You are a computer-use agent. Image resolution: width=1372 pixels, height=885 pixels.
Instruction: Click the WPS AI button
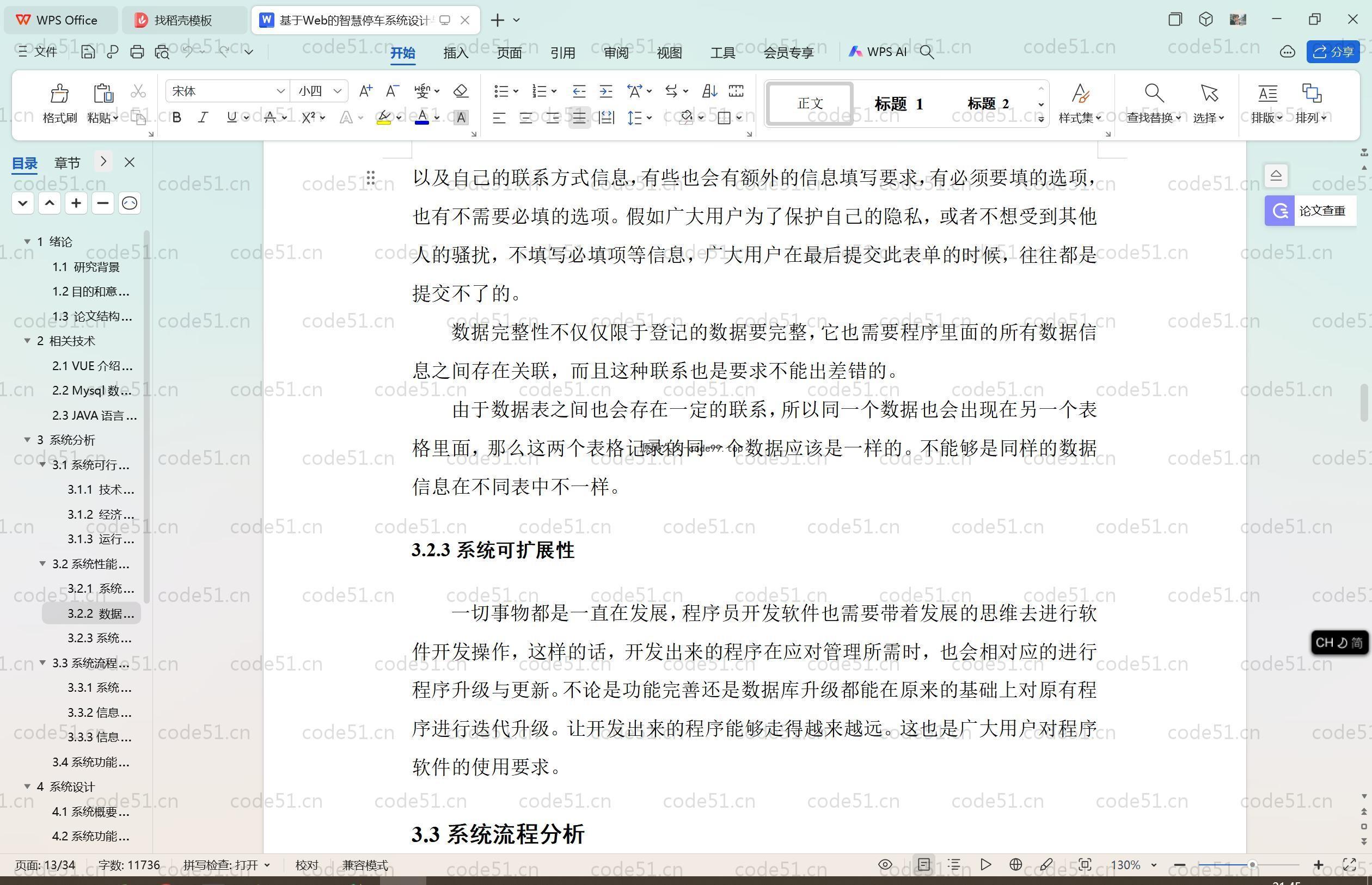click(877, 52)
